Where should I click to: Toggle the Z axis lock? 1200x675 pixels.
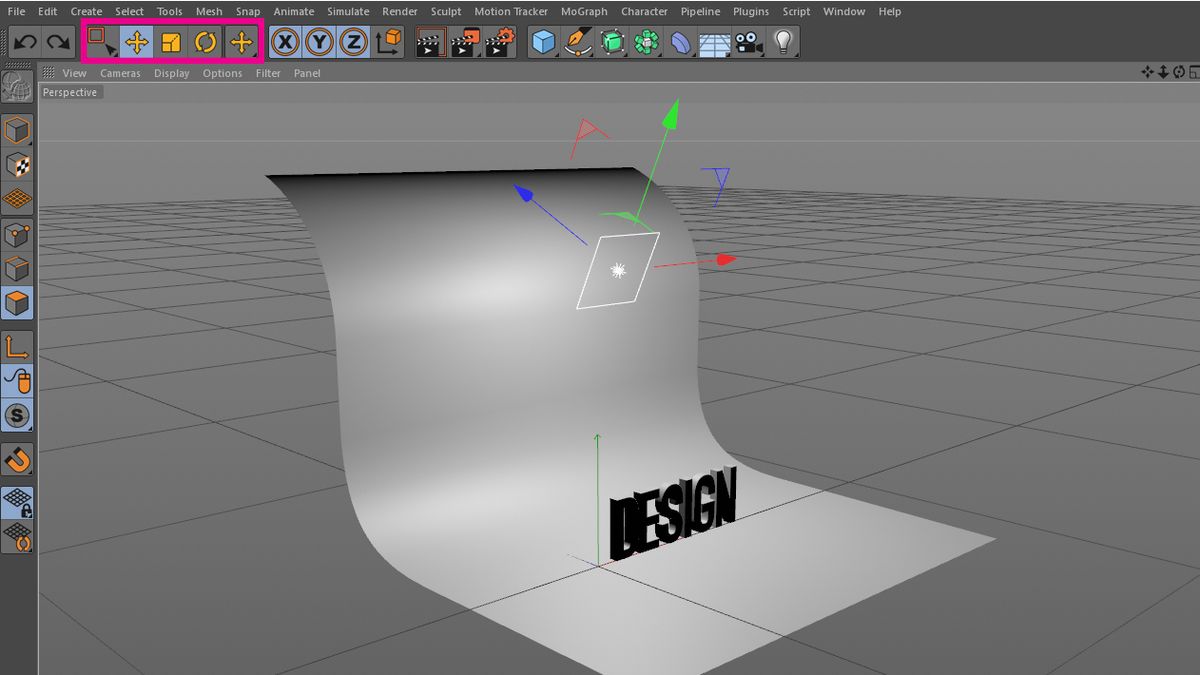352,40
